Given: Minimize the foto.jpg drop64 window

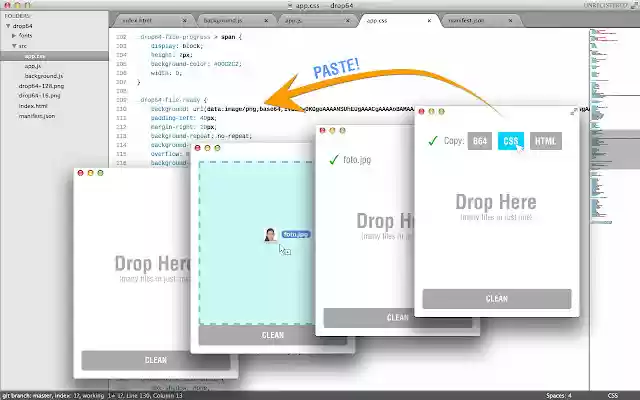Looking at the screenshot, I should tap(332, 131).
